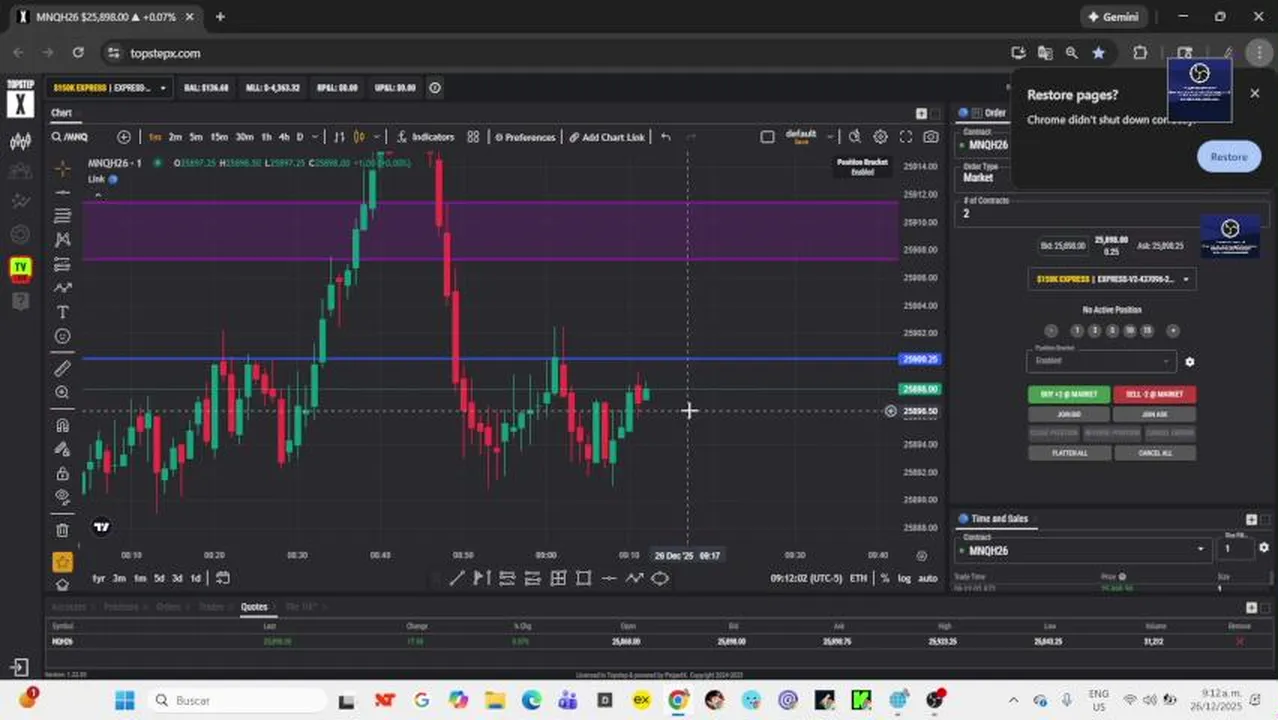
Task: Open the chart quick search icon
Action: [854, 137]
